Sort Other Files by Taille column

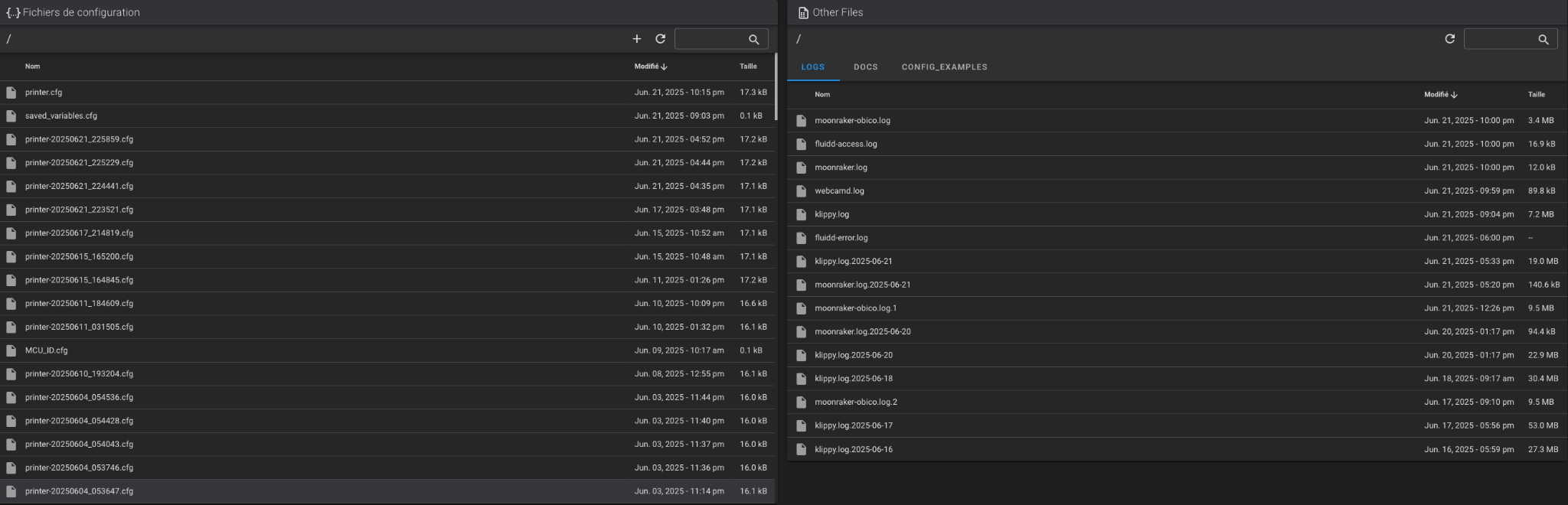tap(1537, 95)
